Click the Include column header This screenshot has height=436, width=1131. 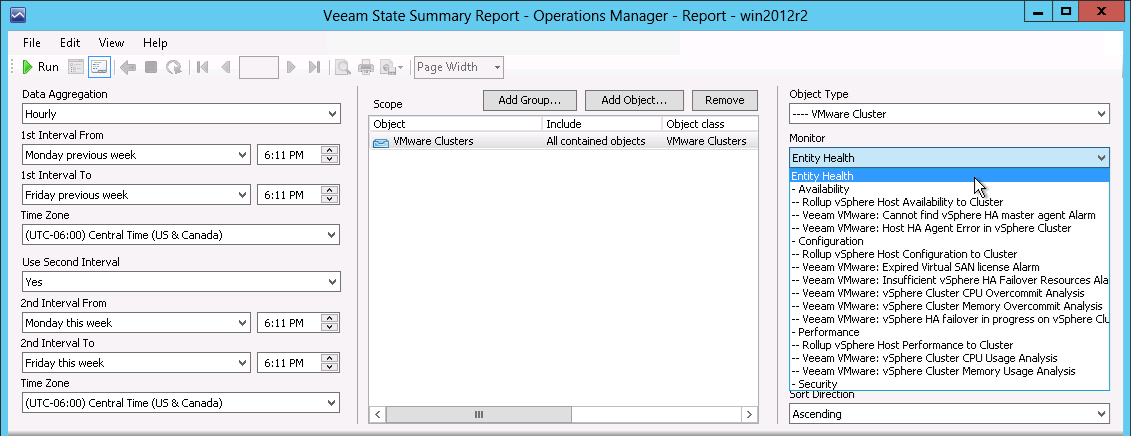602,124
